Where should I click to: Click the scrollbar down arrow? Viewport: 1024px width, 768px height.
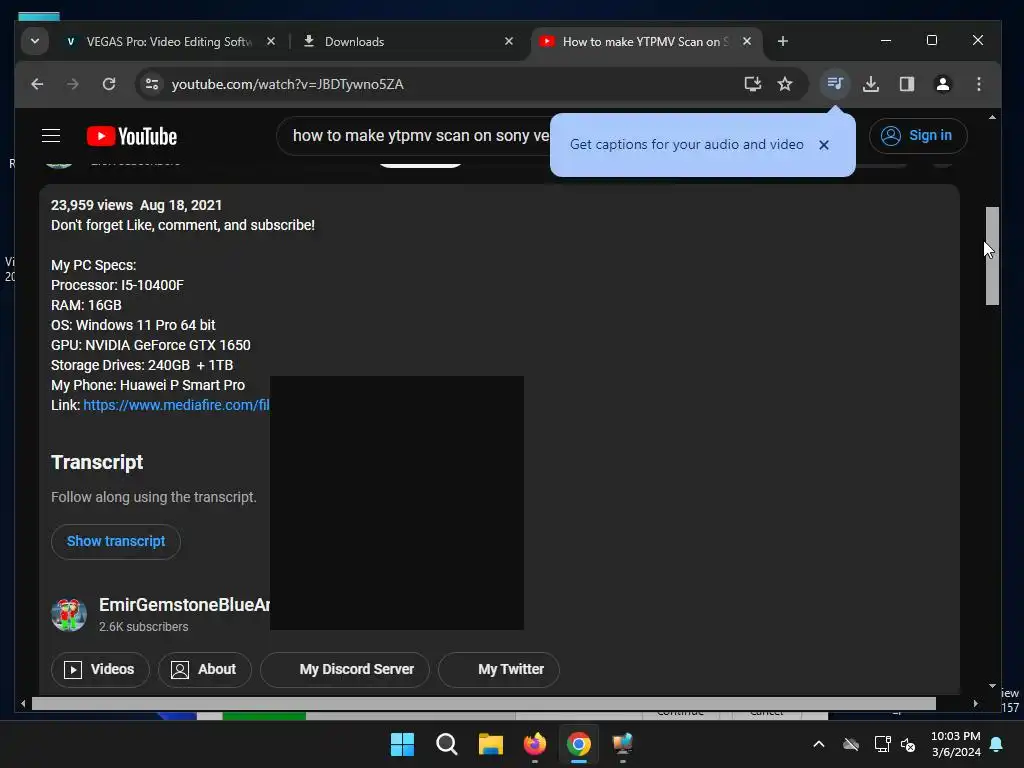pyautogui.click(x=992, y=686)
